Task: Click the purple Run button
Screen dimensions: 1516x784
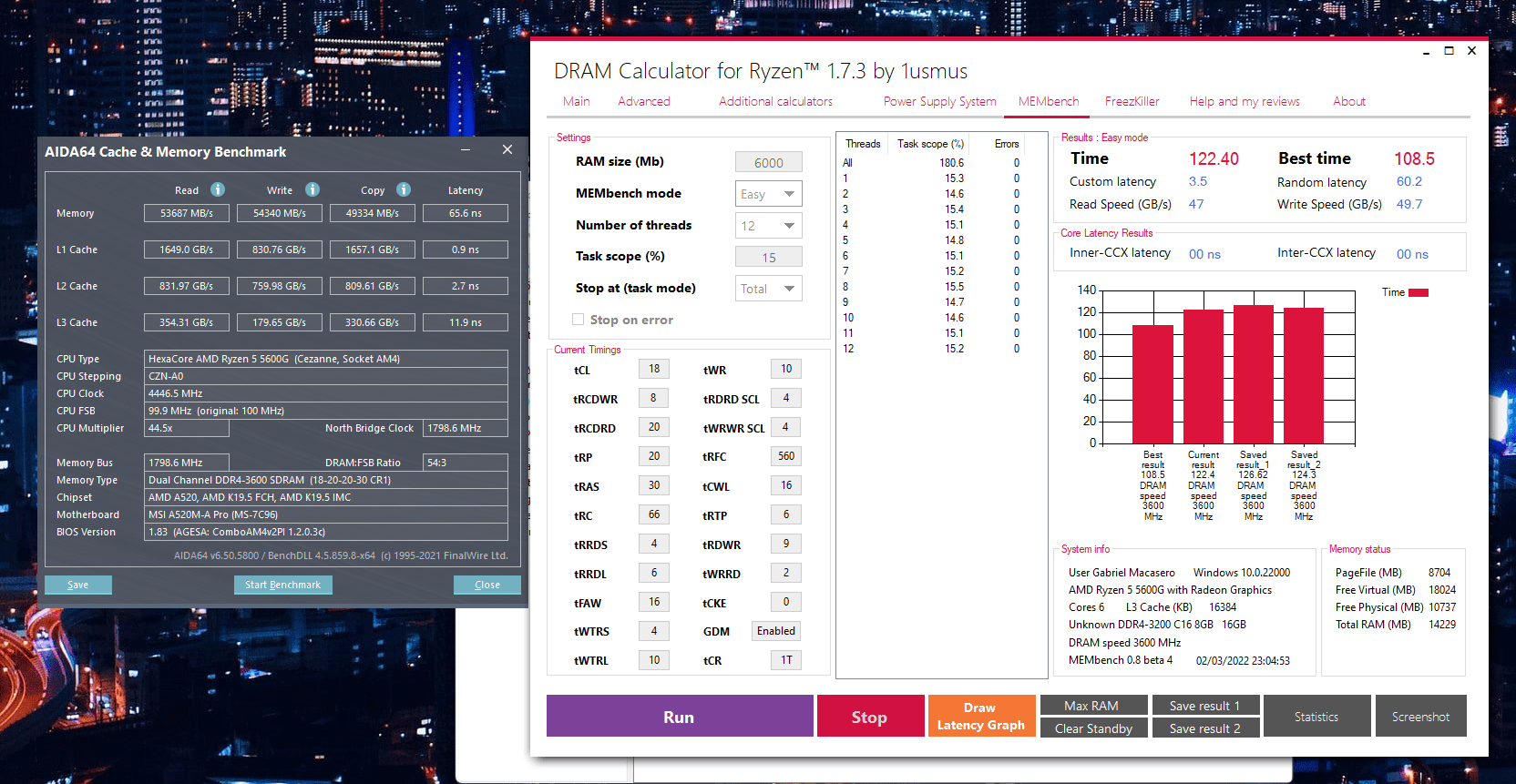Action: coord(680,716)
